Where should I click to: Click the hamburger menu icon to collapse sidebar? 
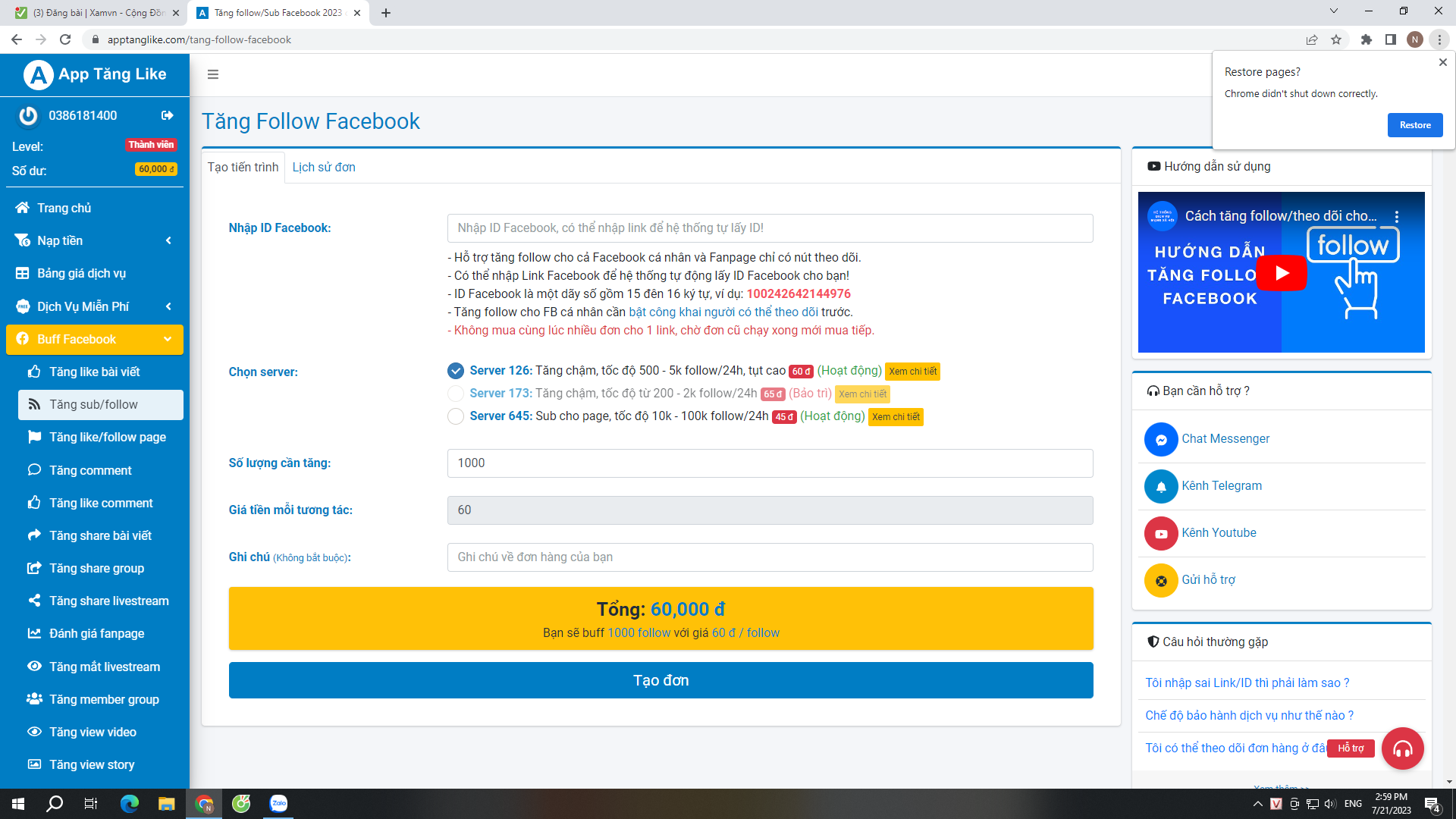[x=213, y=74]
